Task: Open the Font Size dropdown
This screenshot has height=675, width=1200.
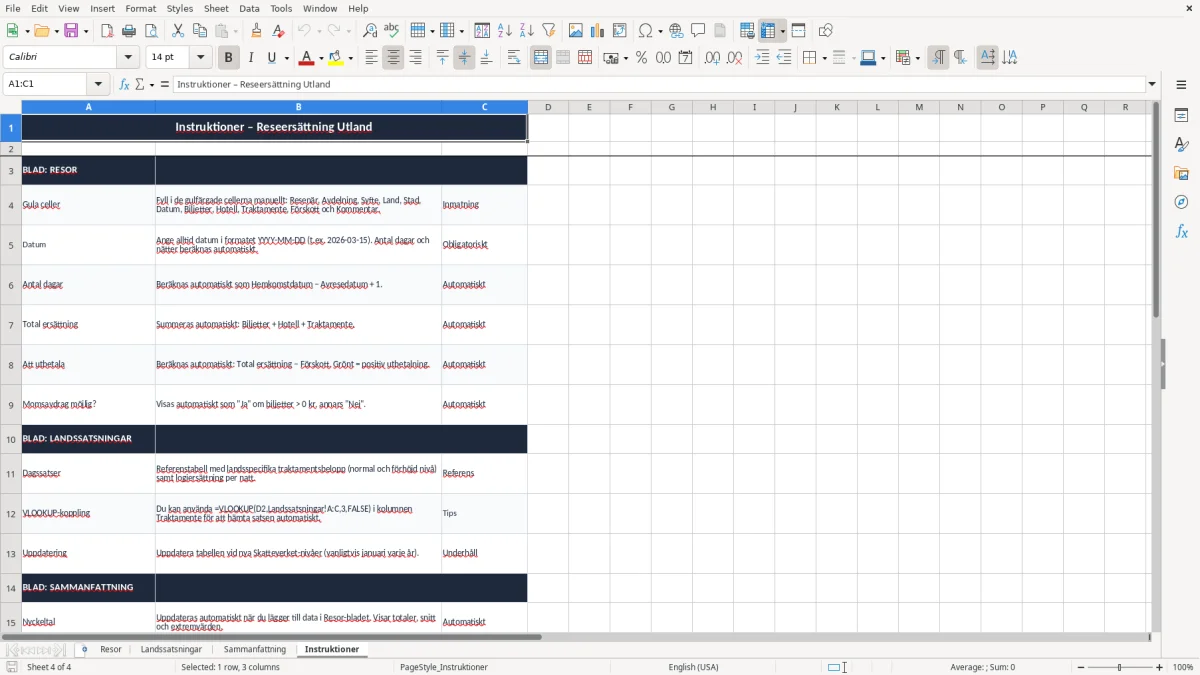Action: [x=201, y=58]
